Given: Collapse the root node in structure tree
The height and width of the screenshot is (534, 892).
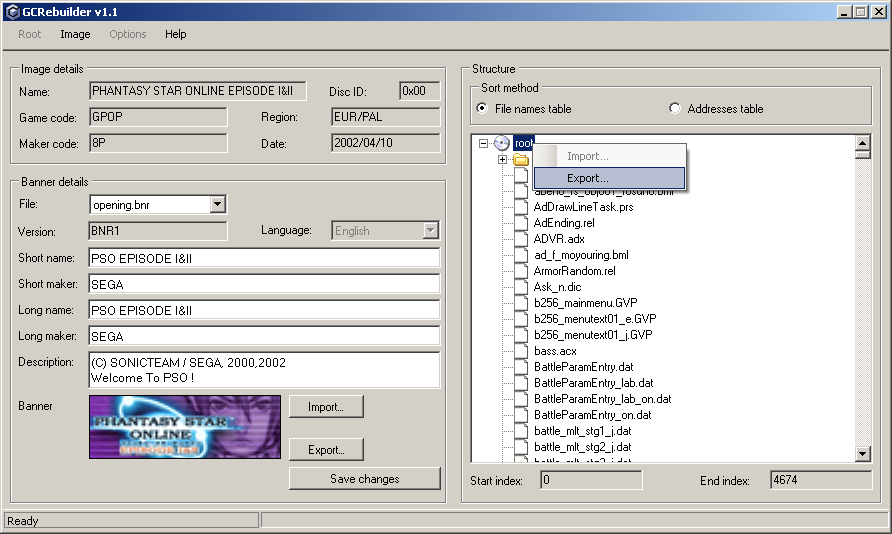Looking at the screenshot, I should (x=484, y=144).
